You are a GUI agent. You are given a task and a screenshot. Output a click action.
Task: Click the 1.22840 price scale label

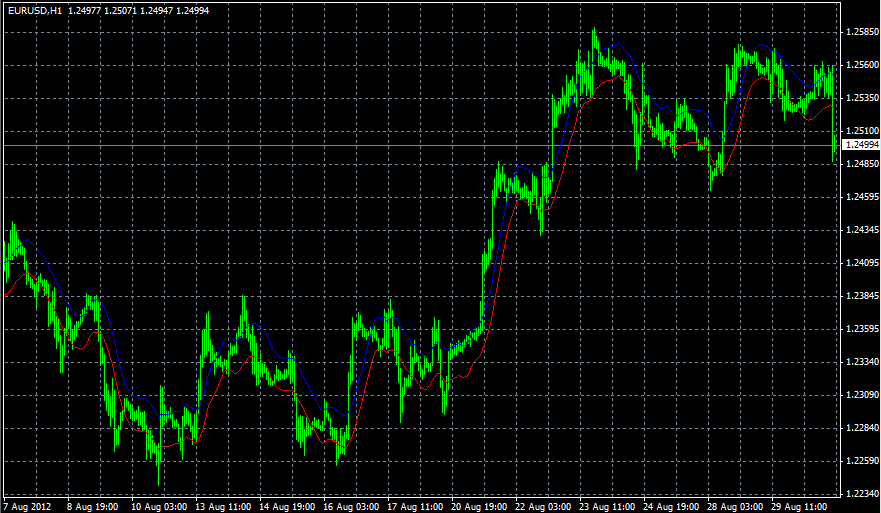(862, 428)
